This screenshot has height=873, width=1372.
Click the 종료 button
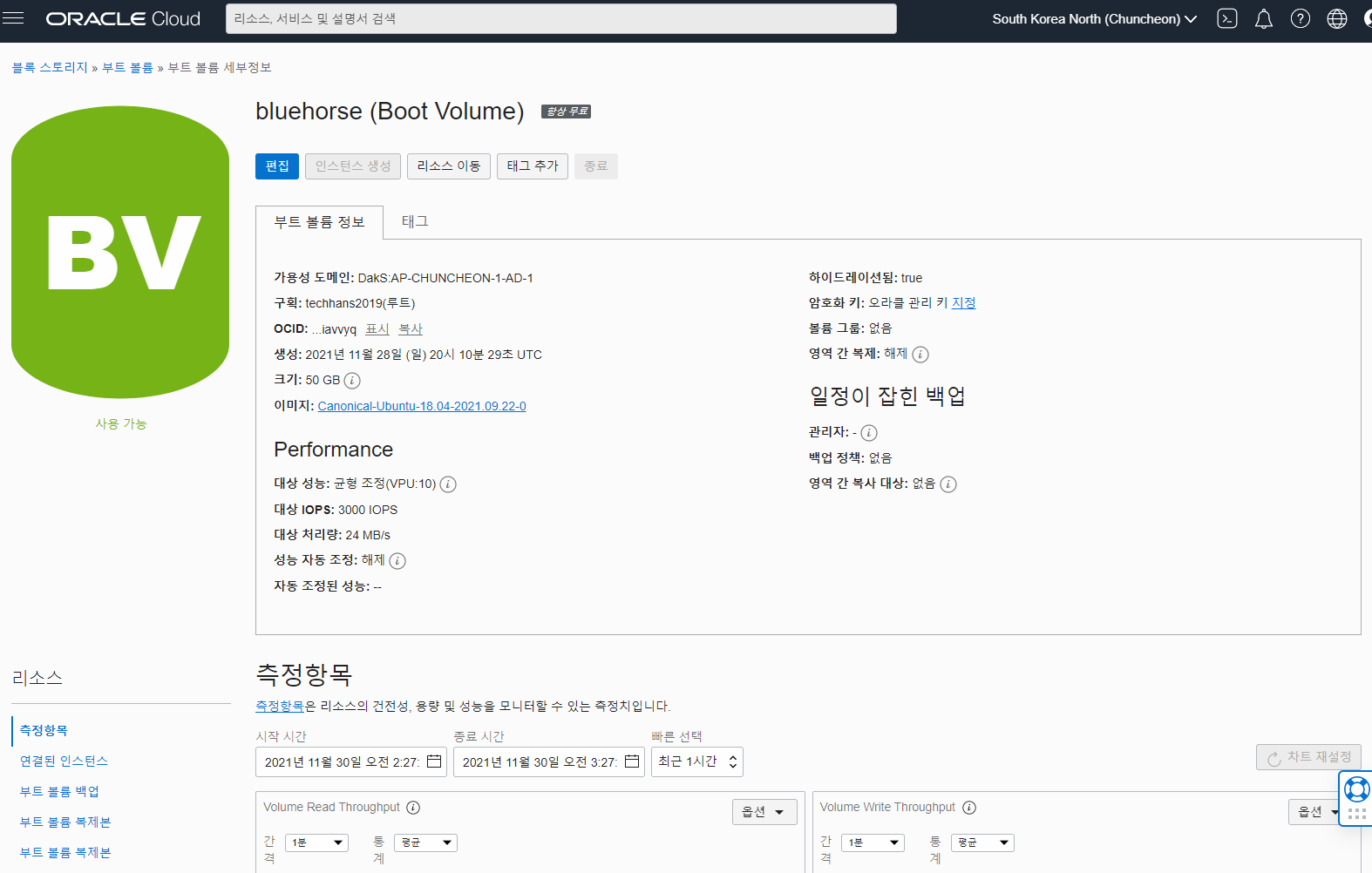[596, 166]
